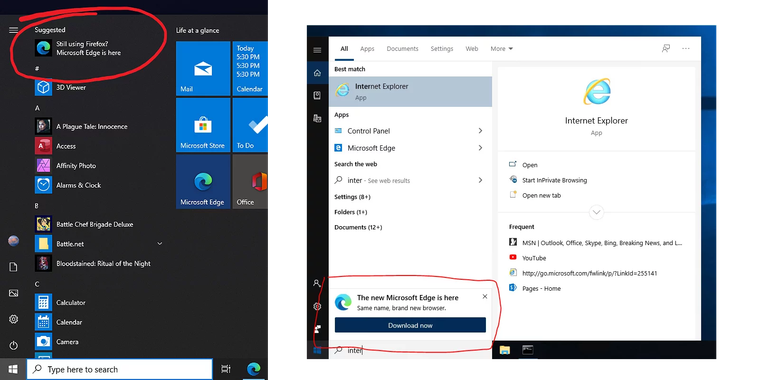The image size is (760, 380).
Task: Open Calendar in the app list
Action: click(x=59, y=322)
